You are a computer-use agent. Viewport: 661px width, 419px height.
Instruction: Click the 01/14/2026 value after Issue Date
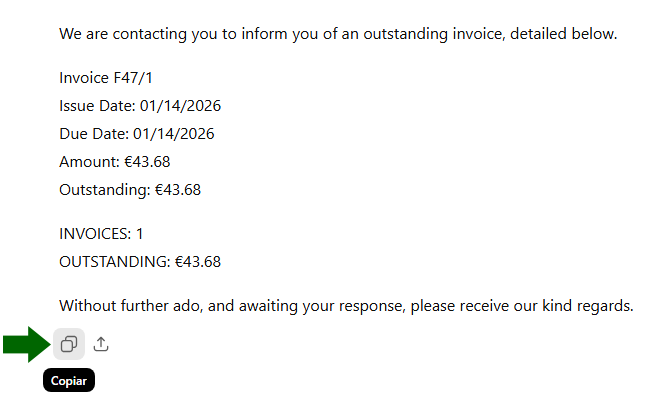click(180, 106)
